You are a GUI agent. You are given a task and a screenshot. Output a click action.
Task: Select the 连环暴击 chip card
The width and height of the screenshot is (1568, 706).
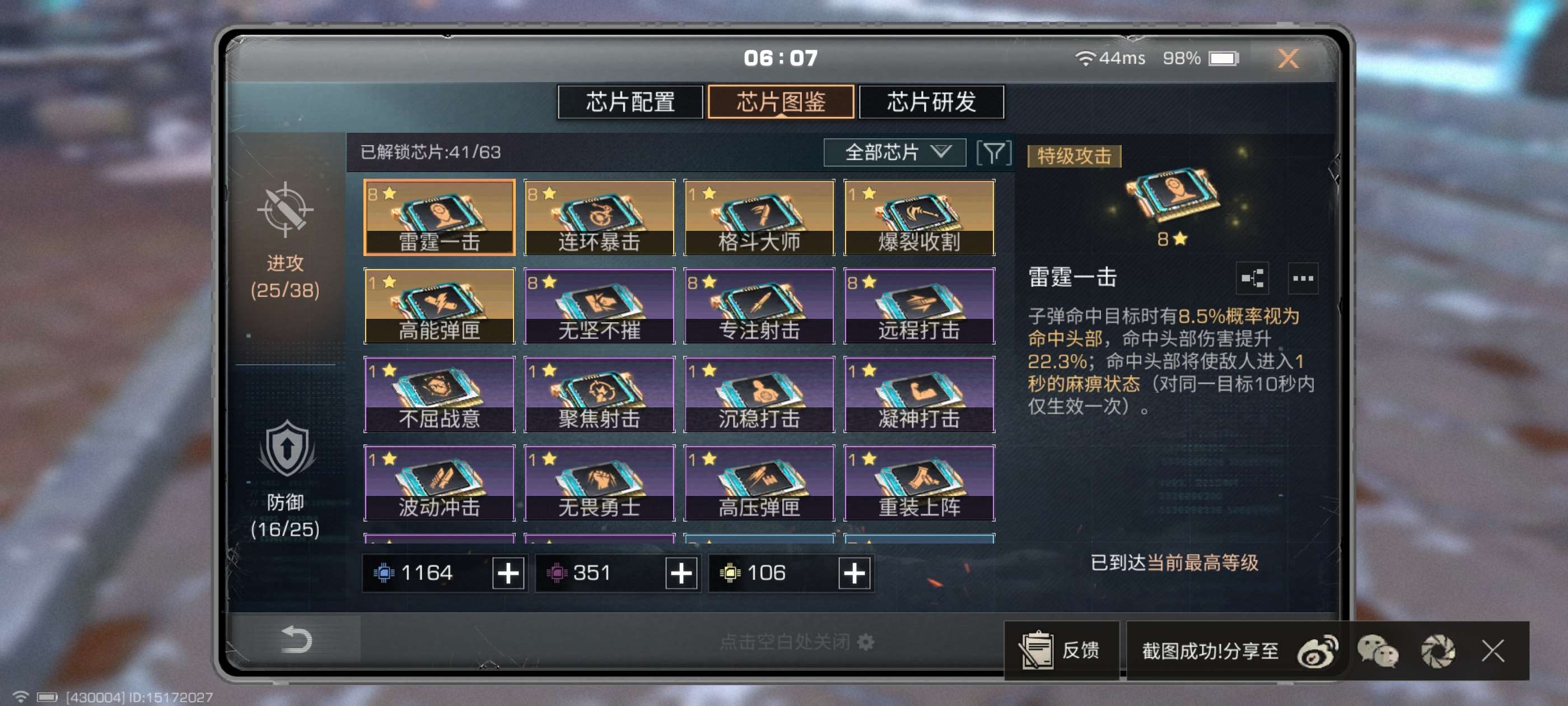tap(599, 217)
